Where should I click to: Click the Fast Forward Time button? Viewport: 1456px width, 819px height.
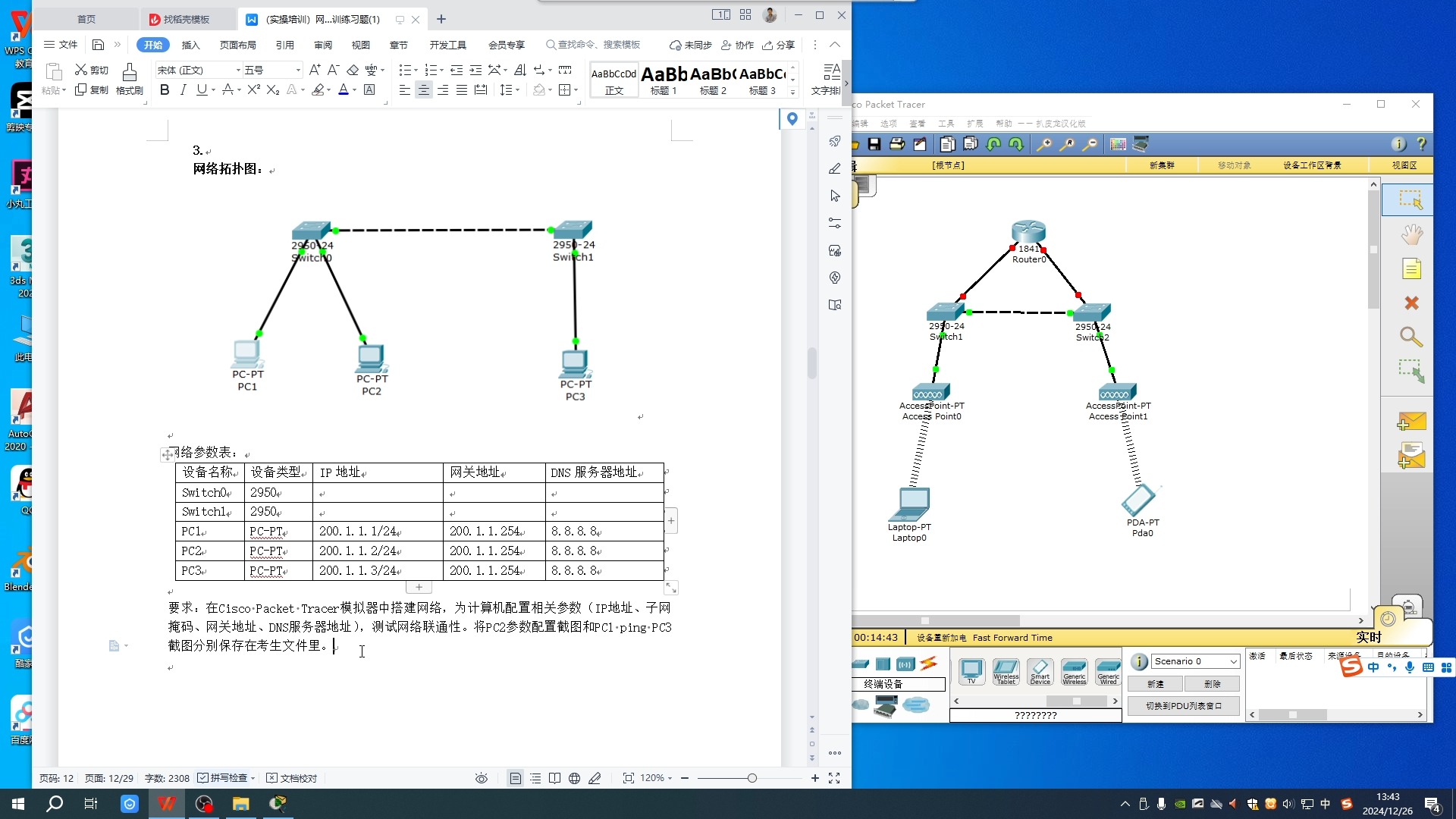1012,638
